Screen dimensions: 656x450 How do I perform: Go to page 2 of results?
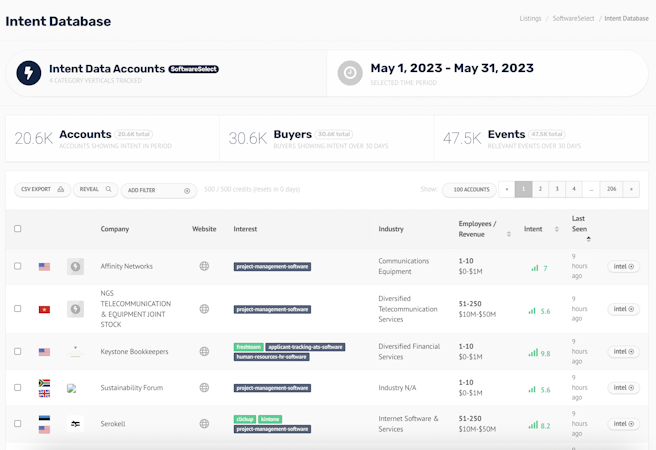click(540, 189)
